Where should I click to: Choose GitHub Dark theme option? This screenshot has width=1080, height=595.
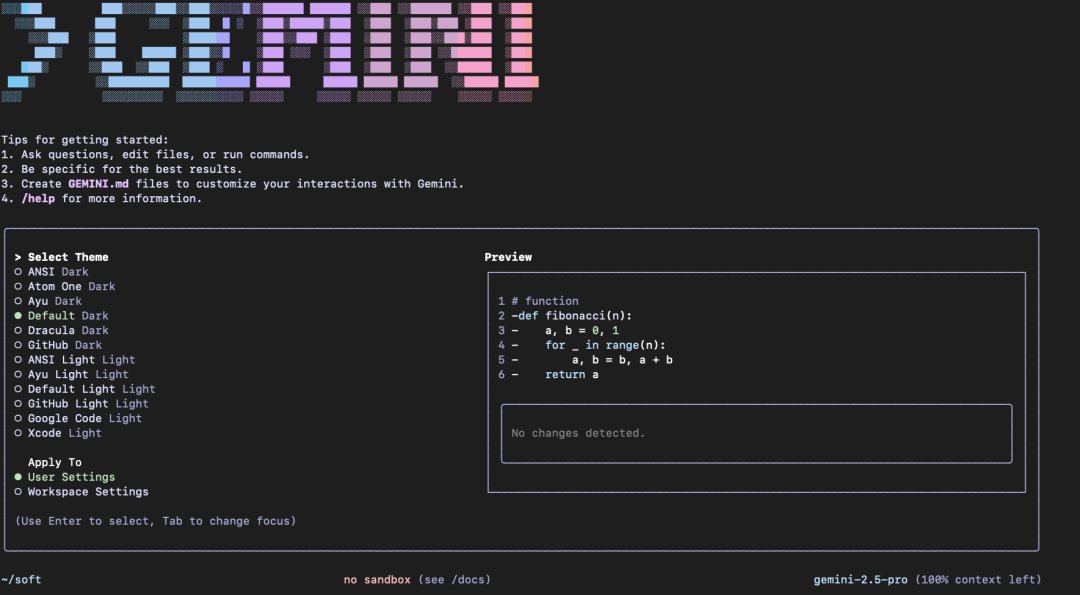click(58, 345)
